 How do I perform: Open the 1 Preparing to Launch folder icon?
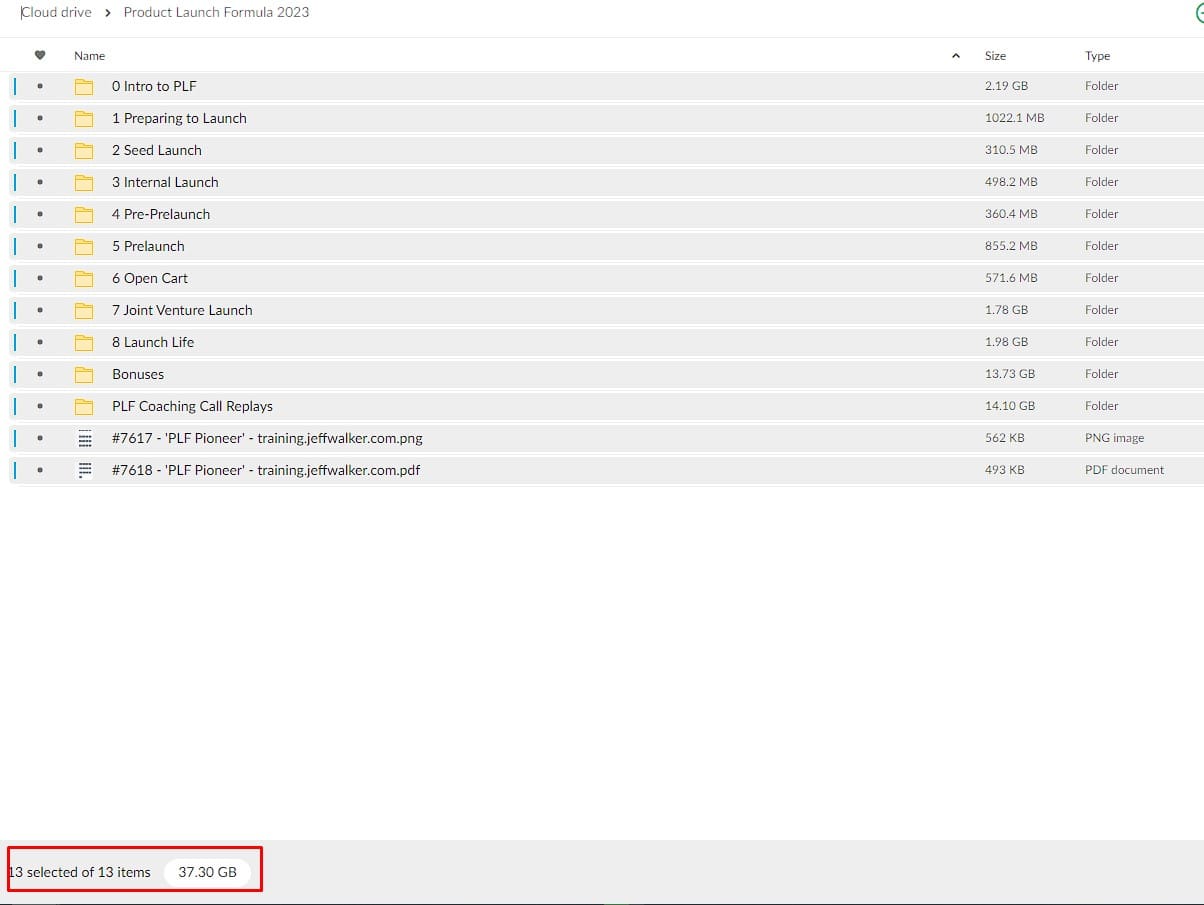(x=84, y=118)
